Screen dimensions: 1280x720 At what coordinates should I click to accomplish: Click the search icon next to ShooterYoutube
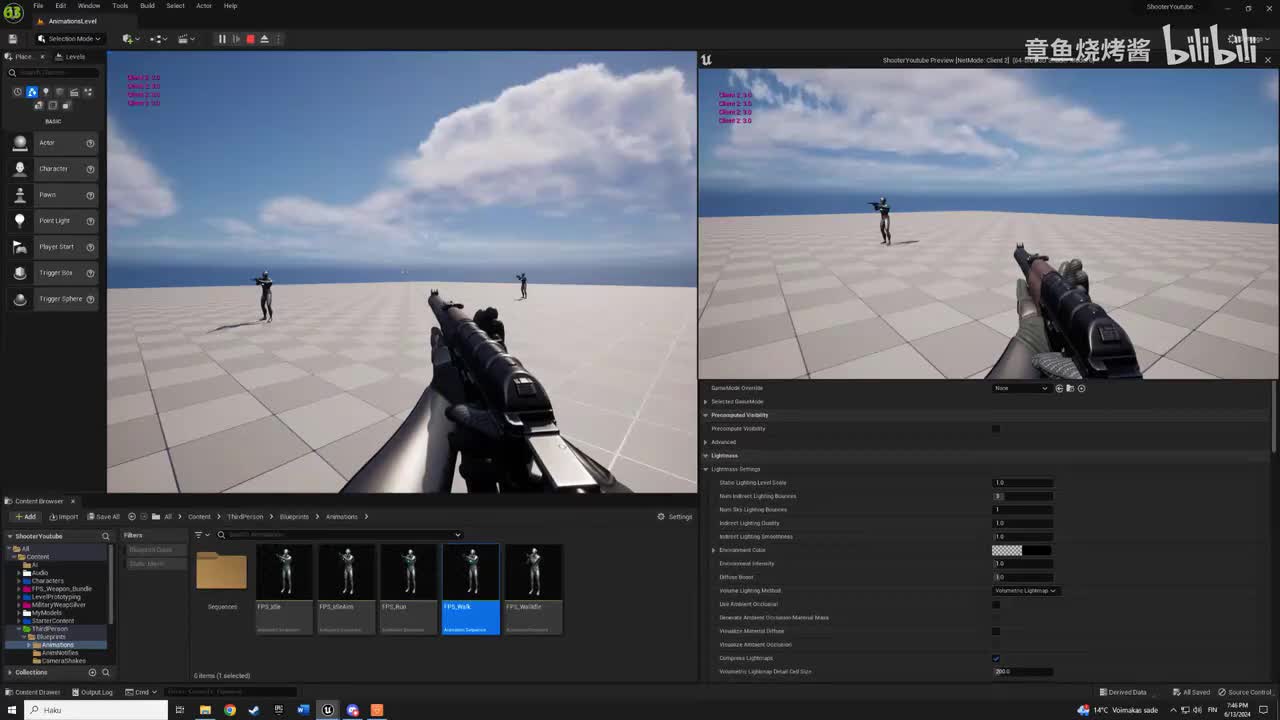(x=105, y=536)
